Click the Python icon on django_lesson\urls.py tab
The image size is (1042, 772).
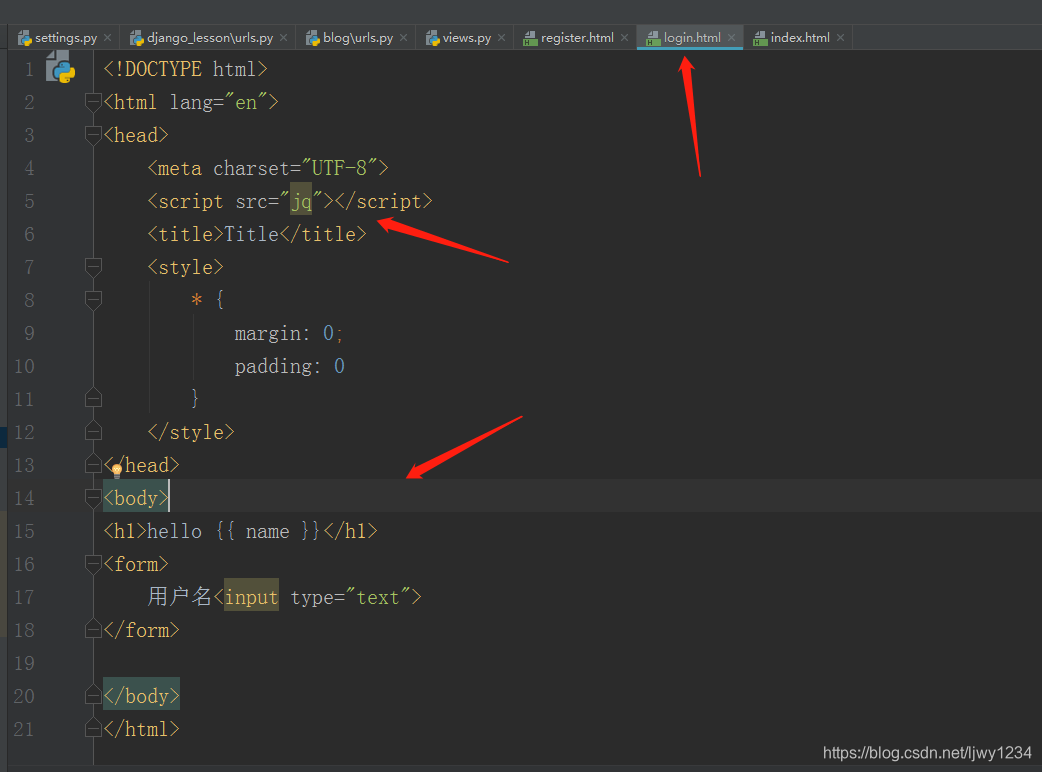point(137,39)
